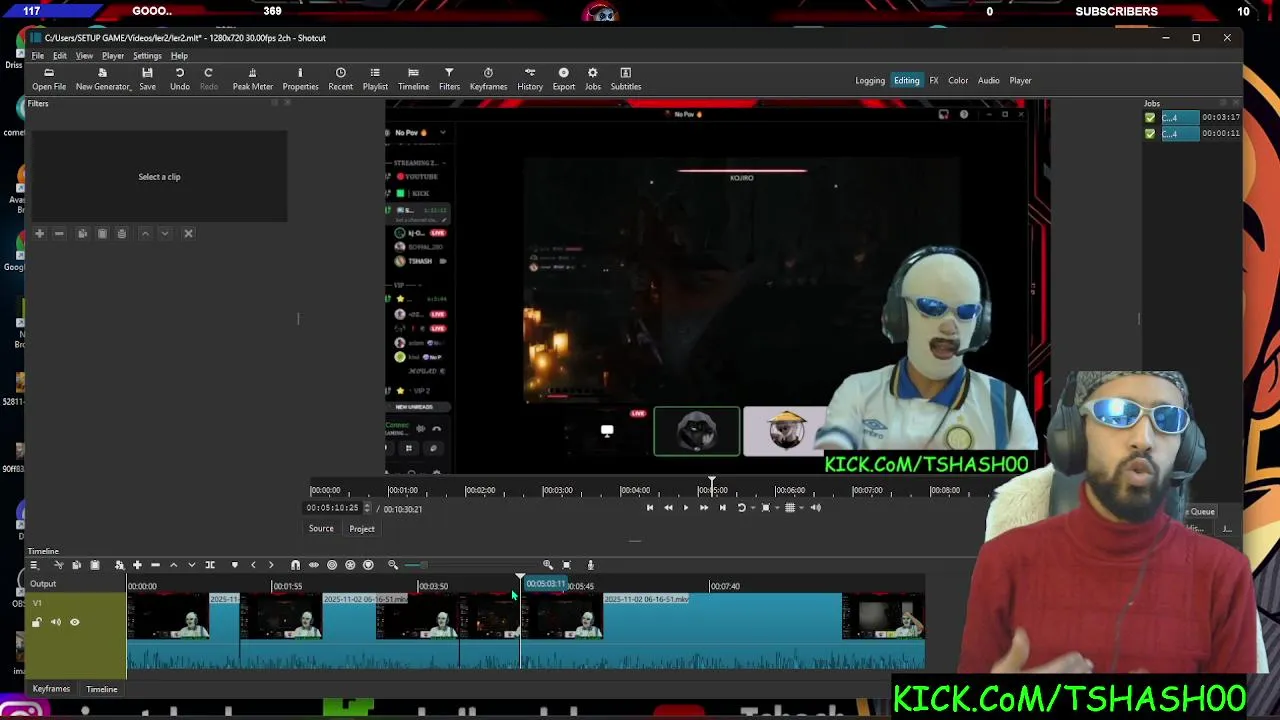
Task: Expand the loop options dropdown arrow
Action: [x=752, y=509]
